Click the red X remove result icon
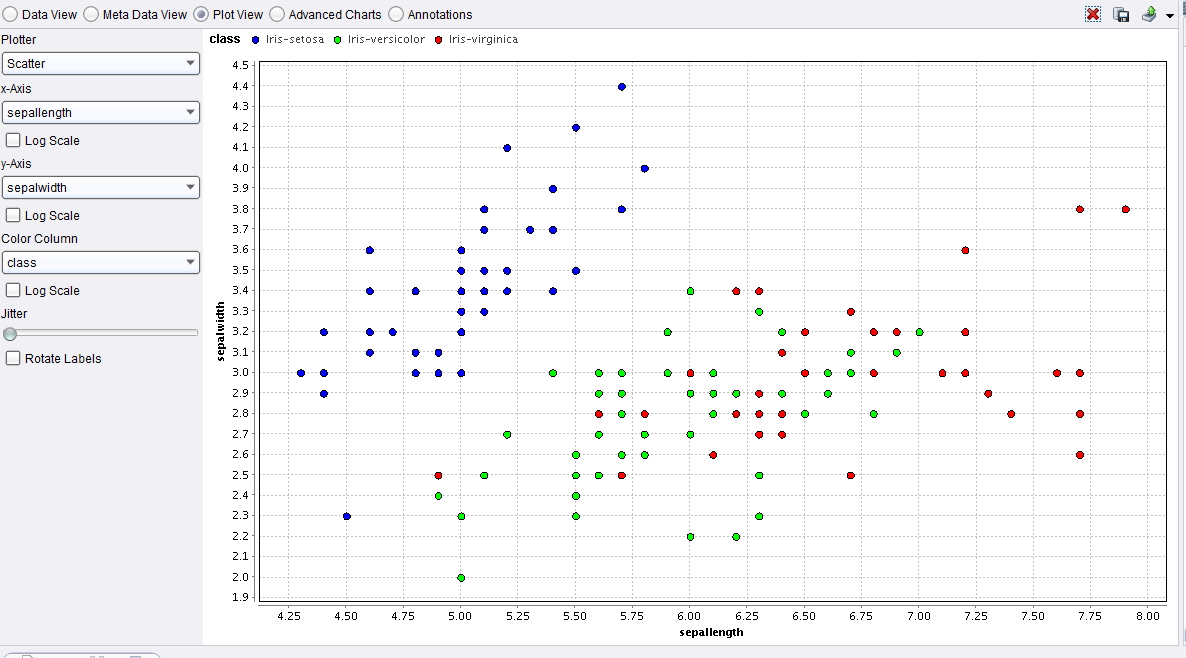This screenshot has height=658, width=1186. pyautogui.click(x=1093, y=14)
